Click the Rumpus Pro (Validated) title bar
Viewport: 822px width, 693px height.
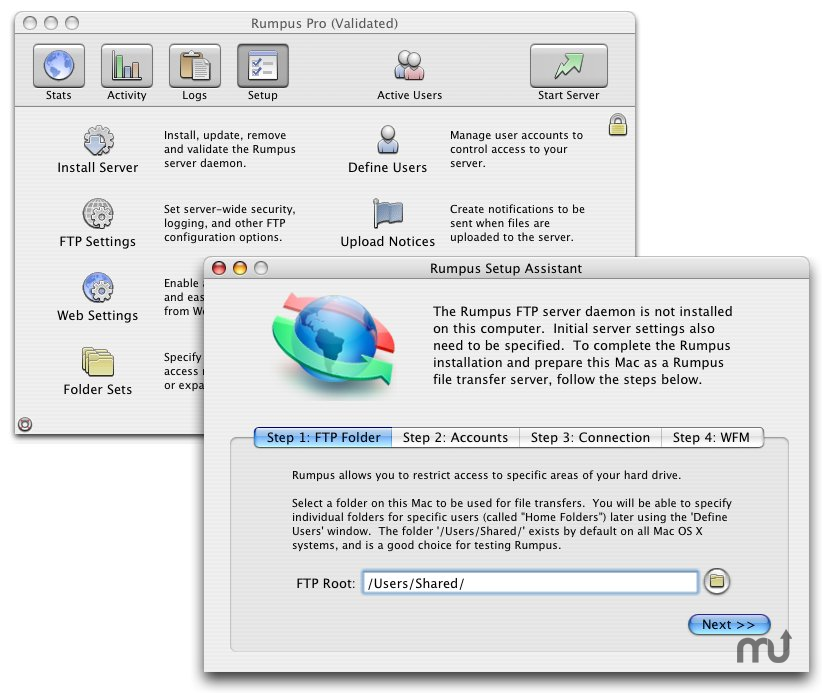click(x=325, y=23)
